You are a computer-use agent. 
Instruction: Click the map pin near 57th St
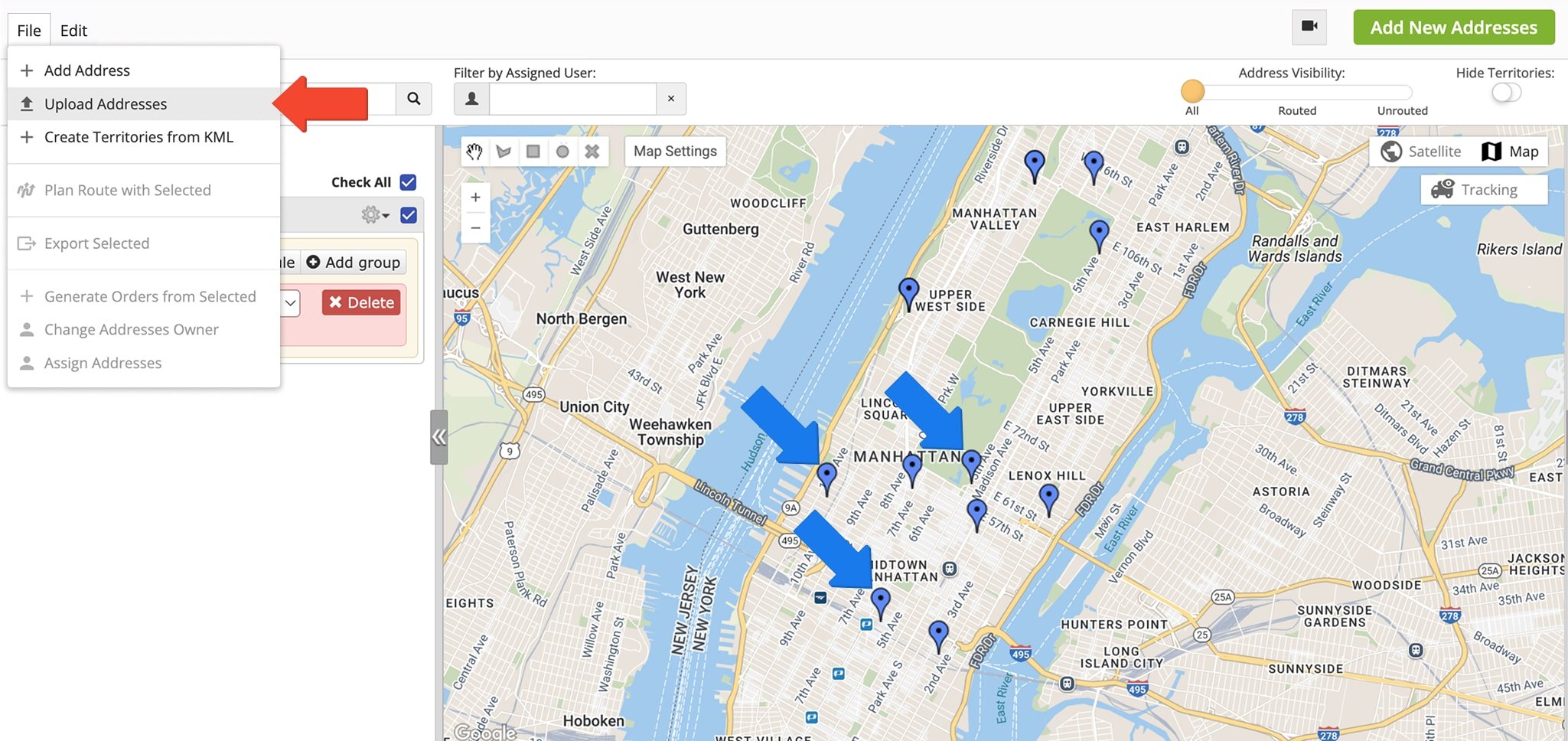tap(977, 514)
